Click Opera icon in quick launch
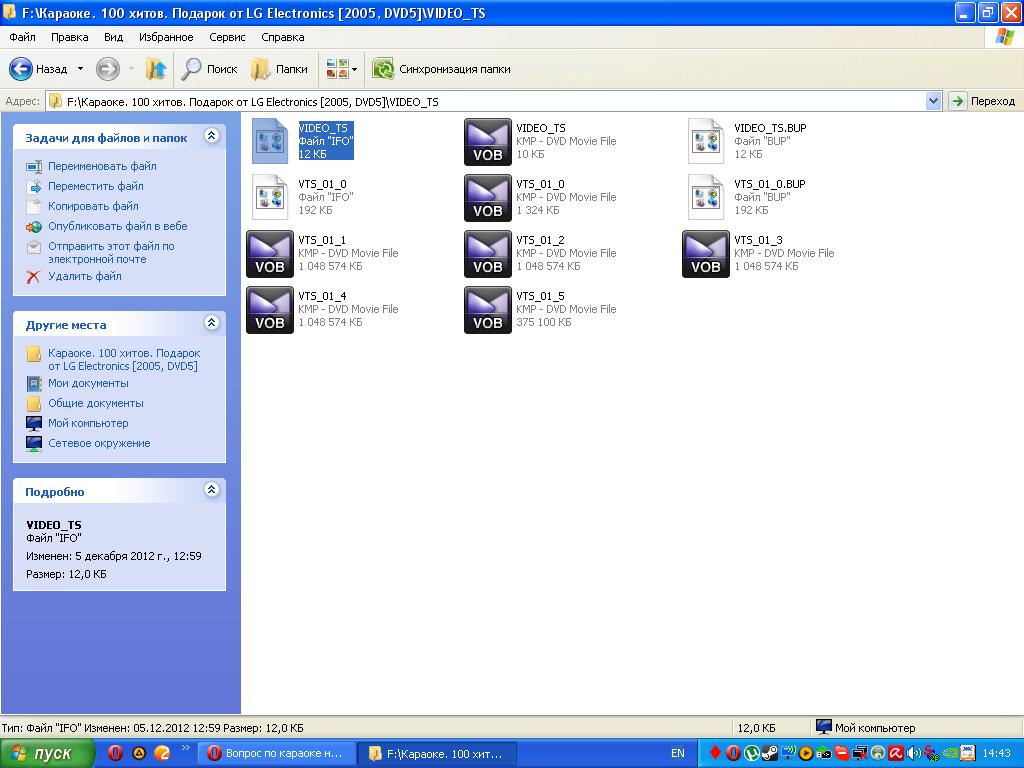Image resolution: width=1024 pixels, height=768 pixels. pos(115,753)
